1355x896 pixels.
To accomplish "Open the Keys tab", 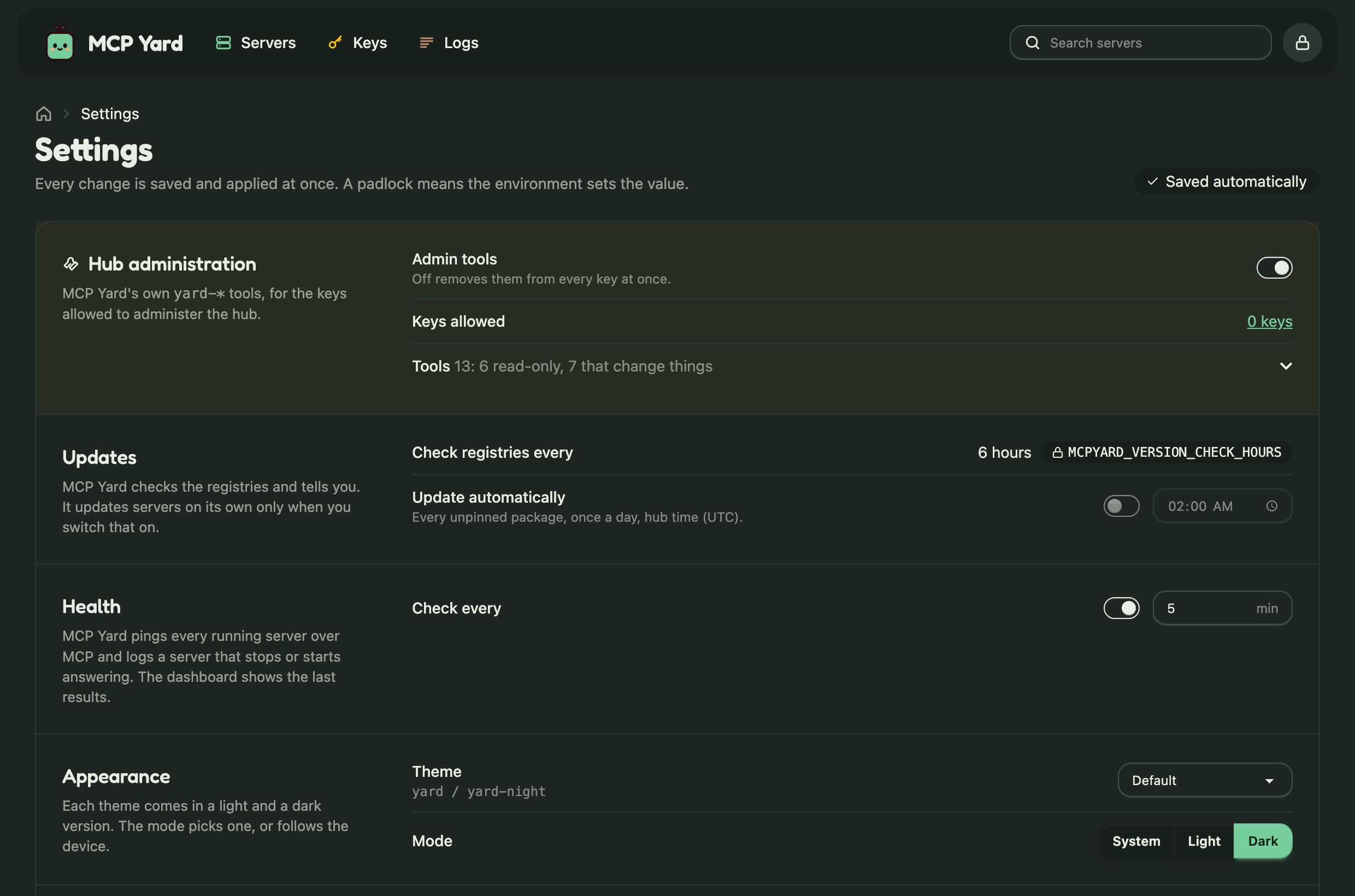I will [358, 43].
